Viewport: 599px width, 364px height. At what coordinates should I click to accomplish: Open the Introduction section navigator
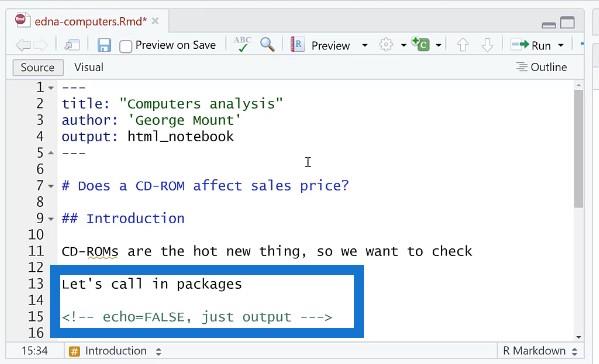pyautogui.click(x=115, y=351)
